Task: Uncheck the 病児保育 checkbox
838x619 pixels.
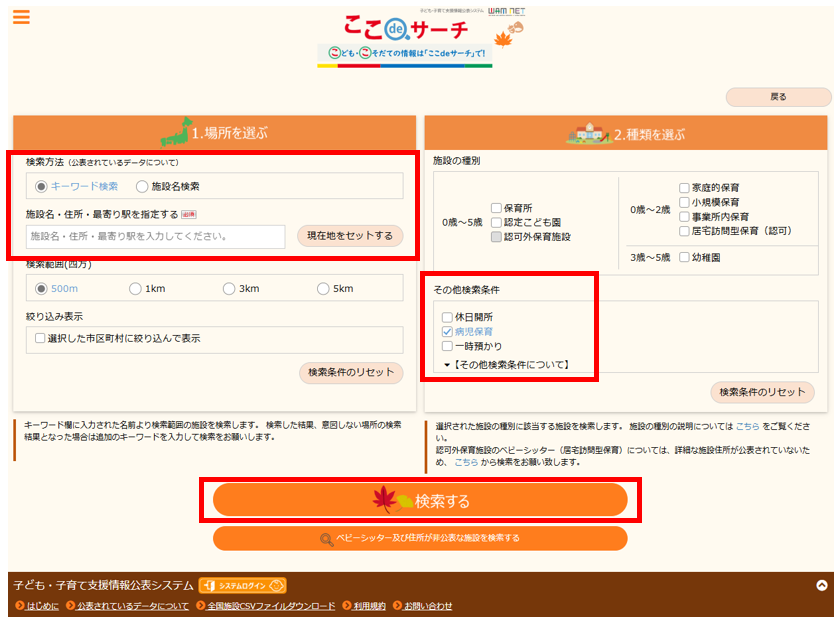Action: [447, 332]
